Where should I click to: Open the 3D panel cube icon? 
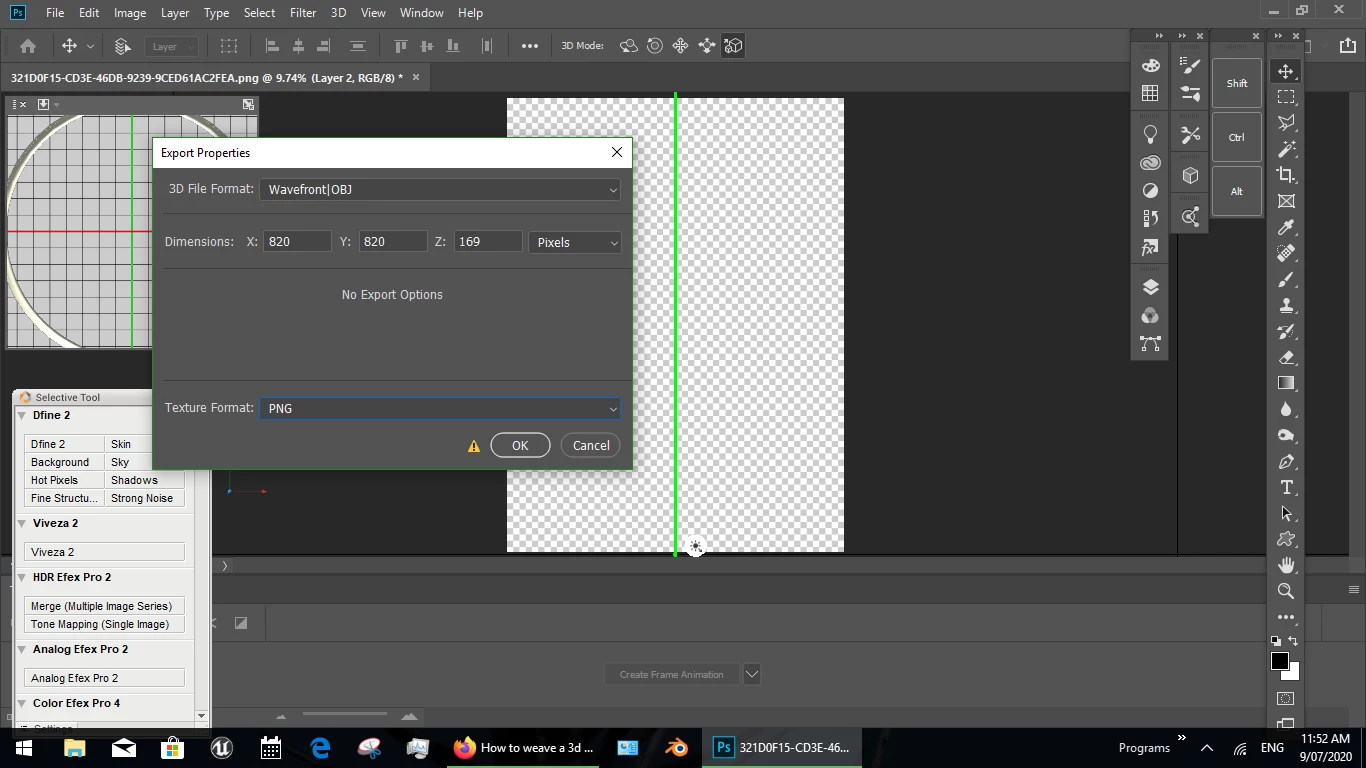[1190, 175]
